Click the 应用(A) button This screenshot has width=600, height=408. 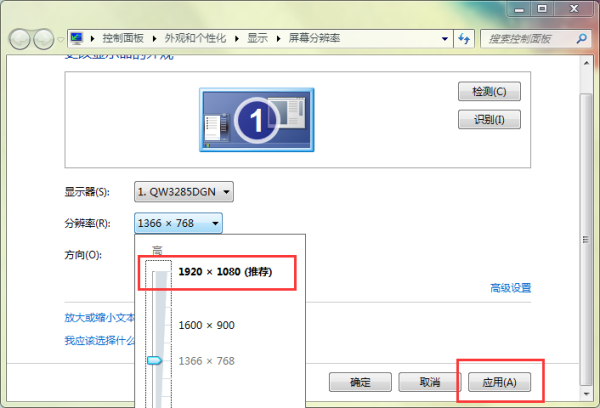tap(500, 382)
